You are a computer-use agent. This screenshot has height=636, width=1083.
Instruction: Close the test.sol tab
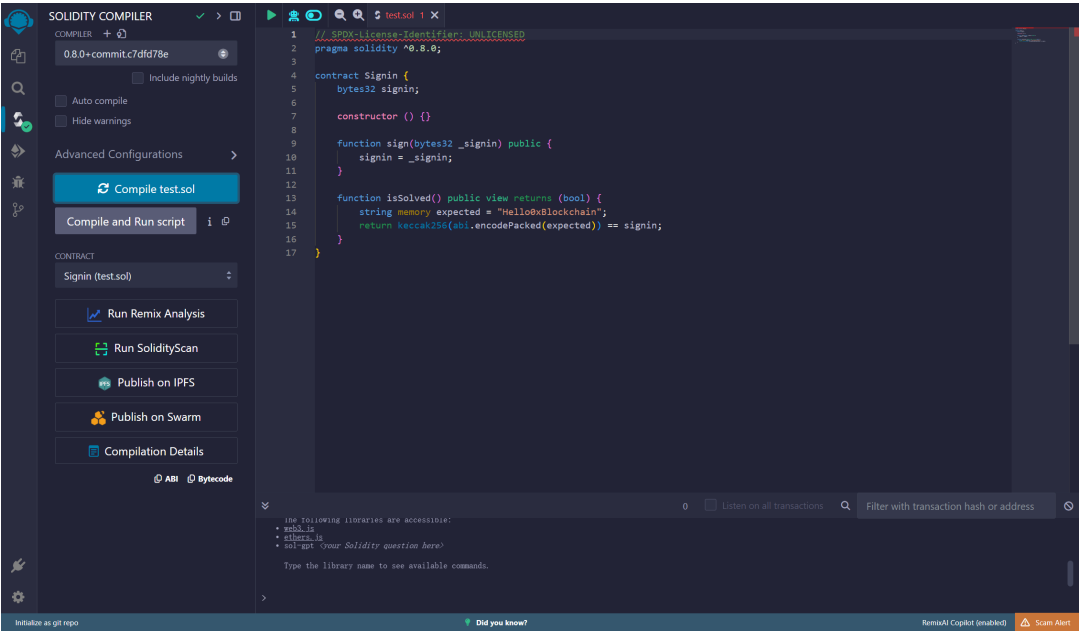(x=434, y=15)
